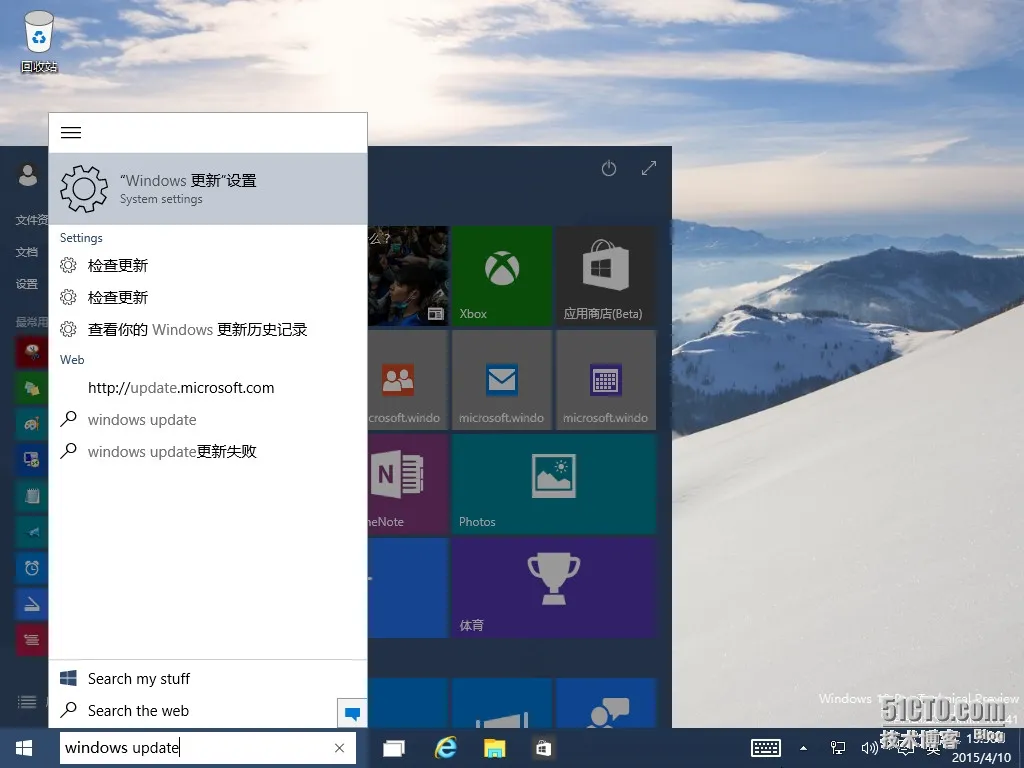Image resolution: width=1024 pixels, height=768 pixels.
Task: Open 设置 in Start menu sidebar
Action: (x=27, y=284)
